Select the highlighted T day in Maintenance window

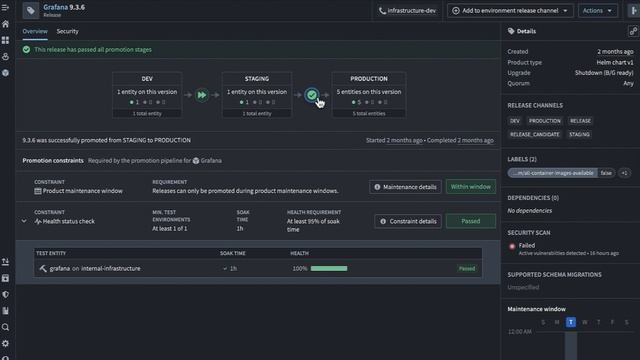point(571,322)
